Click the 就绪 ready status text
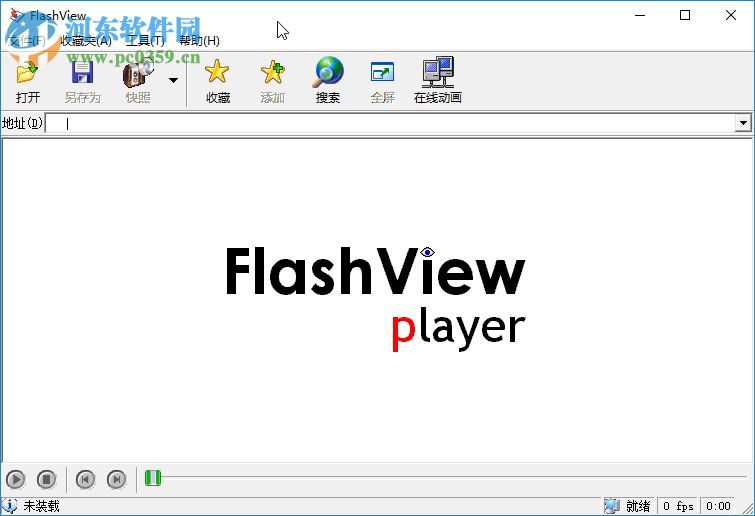This screenshot has width=755, height=516. point(638,506)
